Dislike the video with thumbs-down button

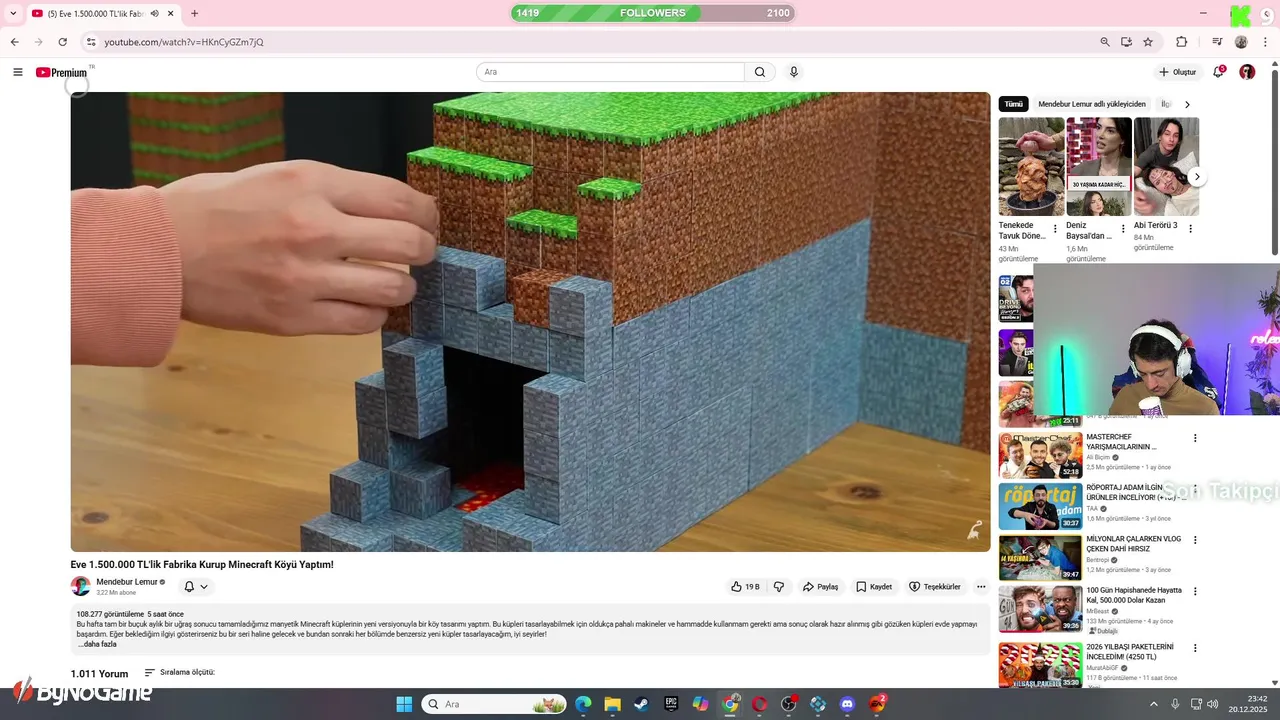click(779, 587)
